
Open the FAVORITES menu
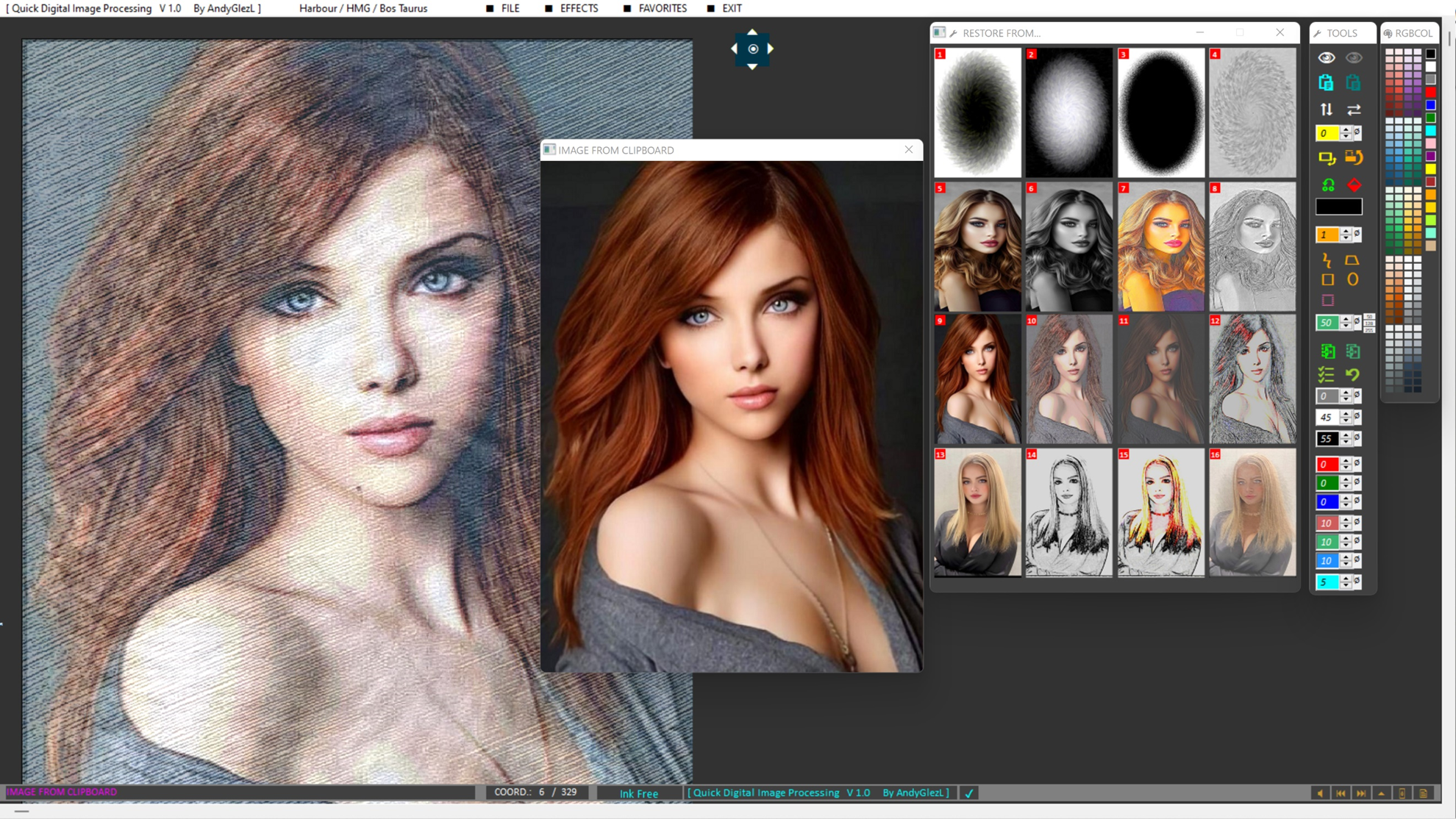pos(662,8)
